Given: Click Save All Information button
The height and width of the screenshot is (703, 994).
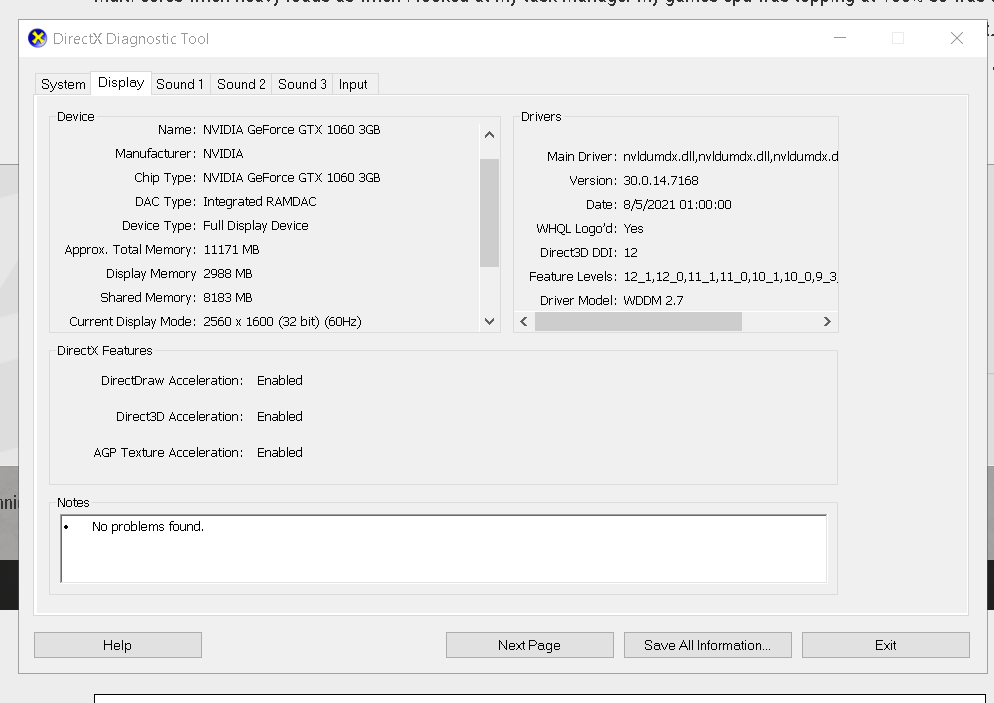Looking at the screenshot, I should (707, 645).
